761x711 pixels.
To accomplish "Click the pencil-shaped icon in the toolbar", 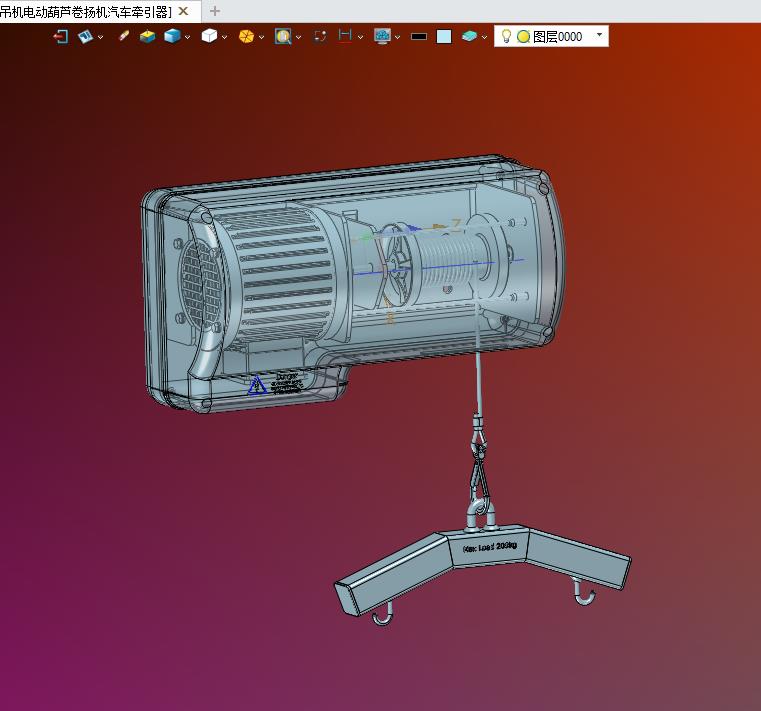I will pyautogui.click(x=123, y=36).
